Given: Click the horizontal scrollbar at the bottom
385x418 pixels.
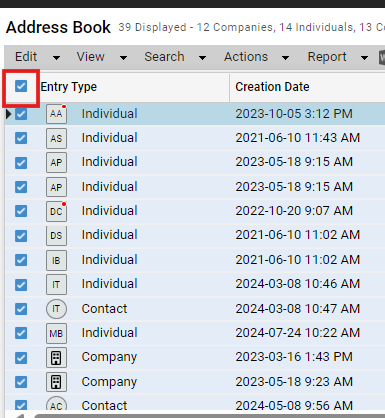Looking at the screenshot, I should pos(209,416).
